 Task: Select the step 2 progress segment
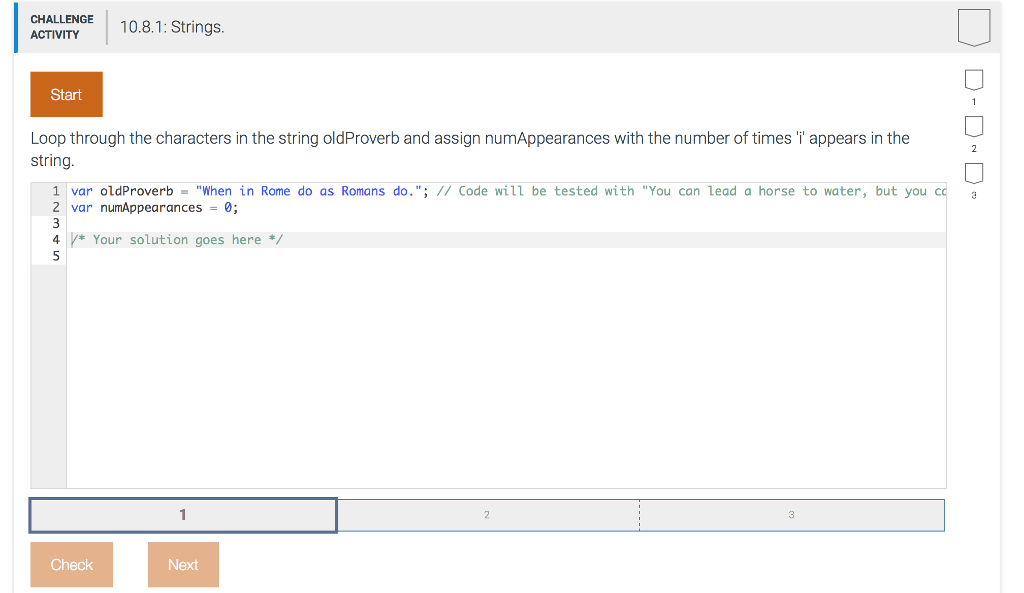click(x=487, y=514)
